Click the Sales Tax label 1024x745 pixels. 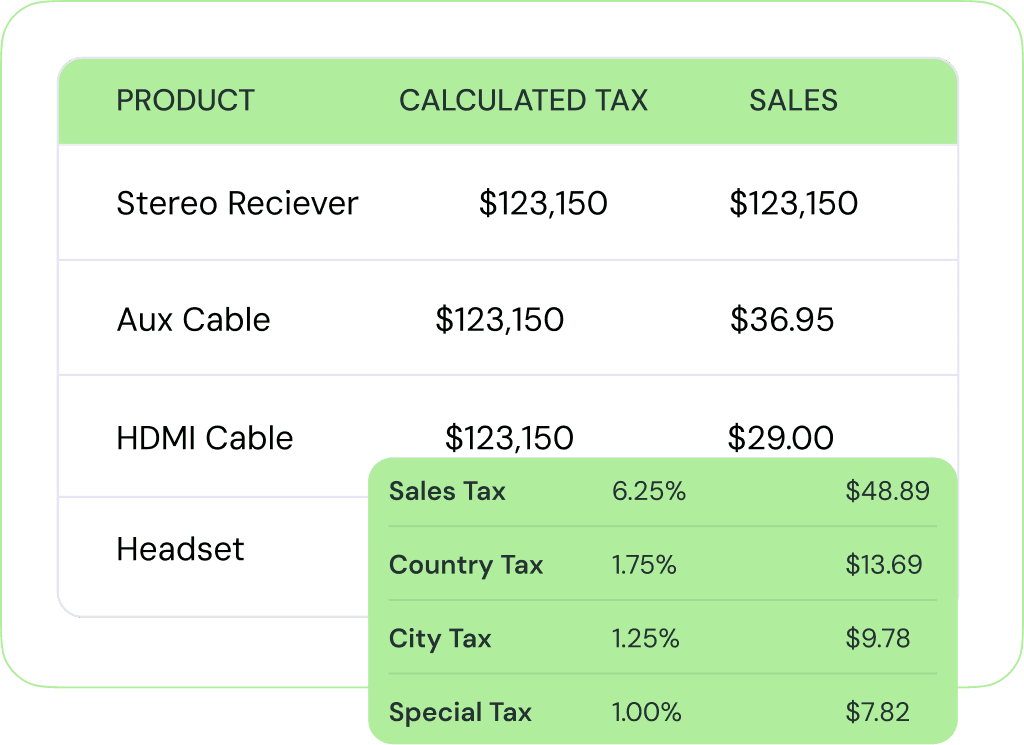click(x=447, y=491)
